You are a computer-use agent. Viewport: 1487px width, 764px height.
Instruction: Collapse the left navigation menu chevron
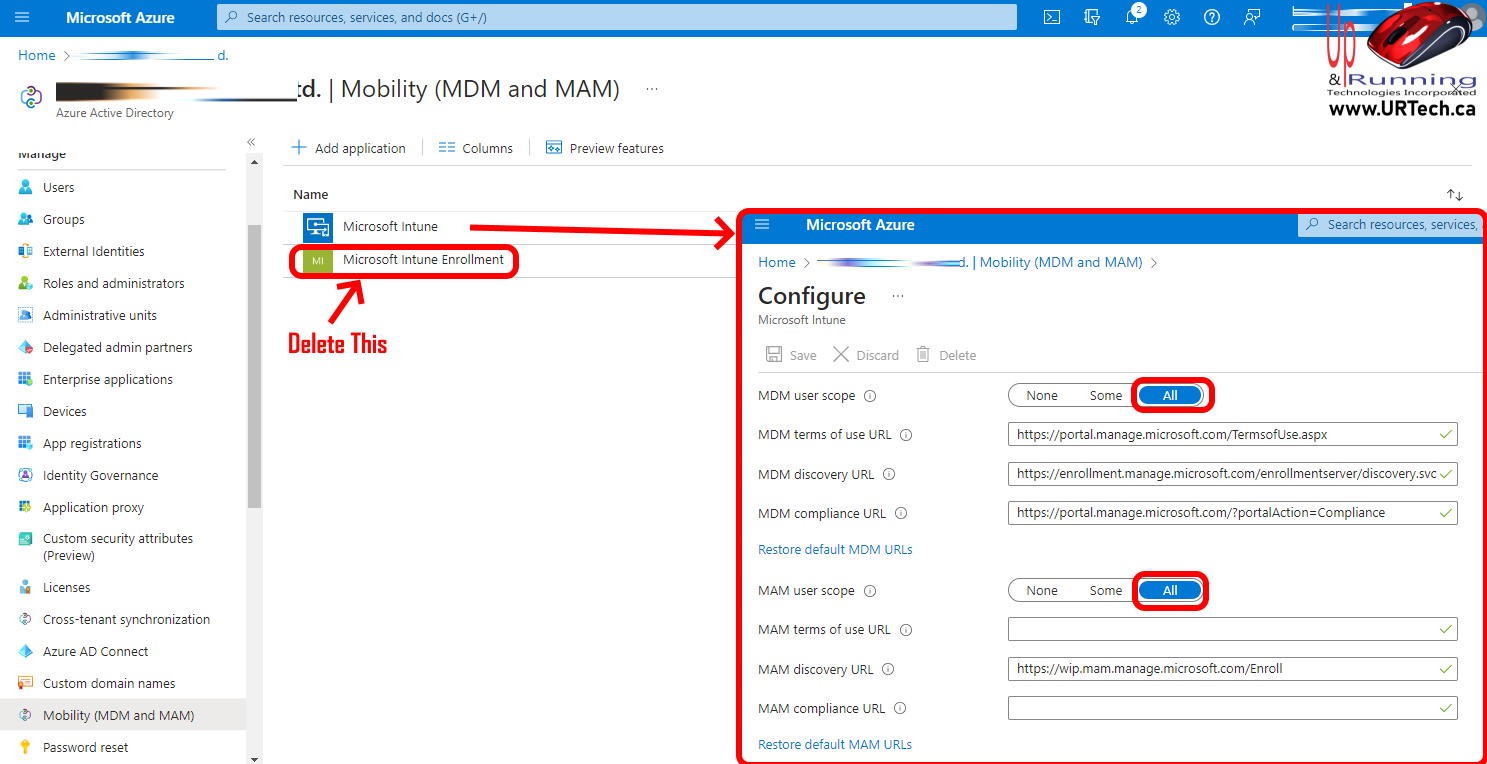click(x=251, y=142)
